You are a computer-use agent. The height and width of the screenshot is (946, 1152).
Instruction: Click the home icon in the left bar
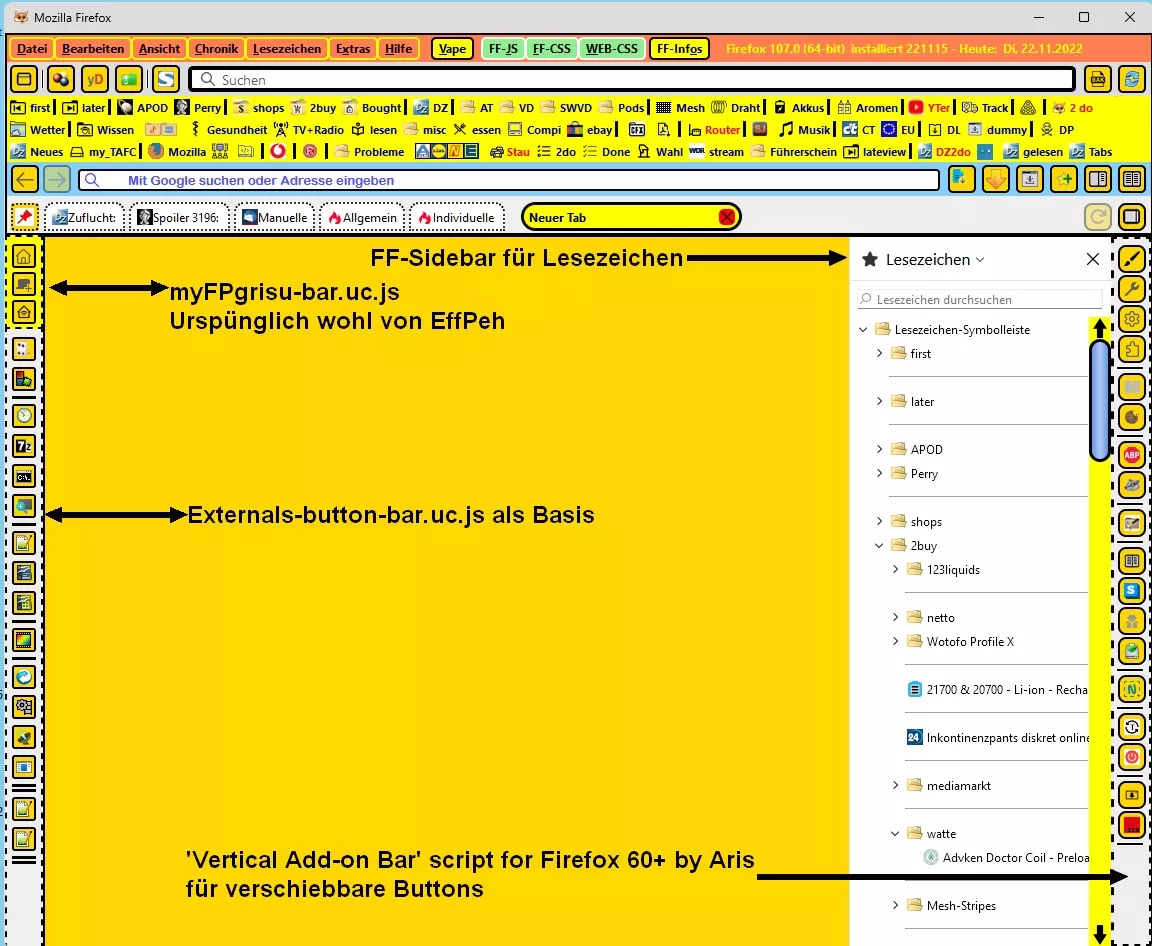pyautogui.click(x=24, y=256)
